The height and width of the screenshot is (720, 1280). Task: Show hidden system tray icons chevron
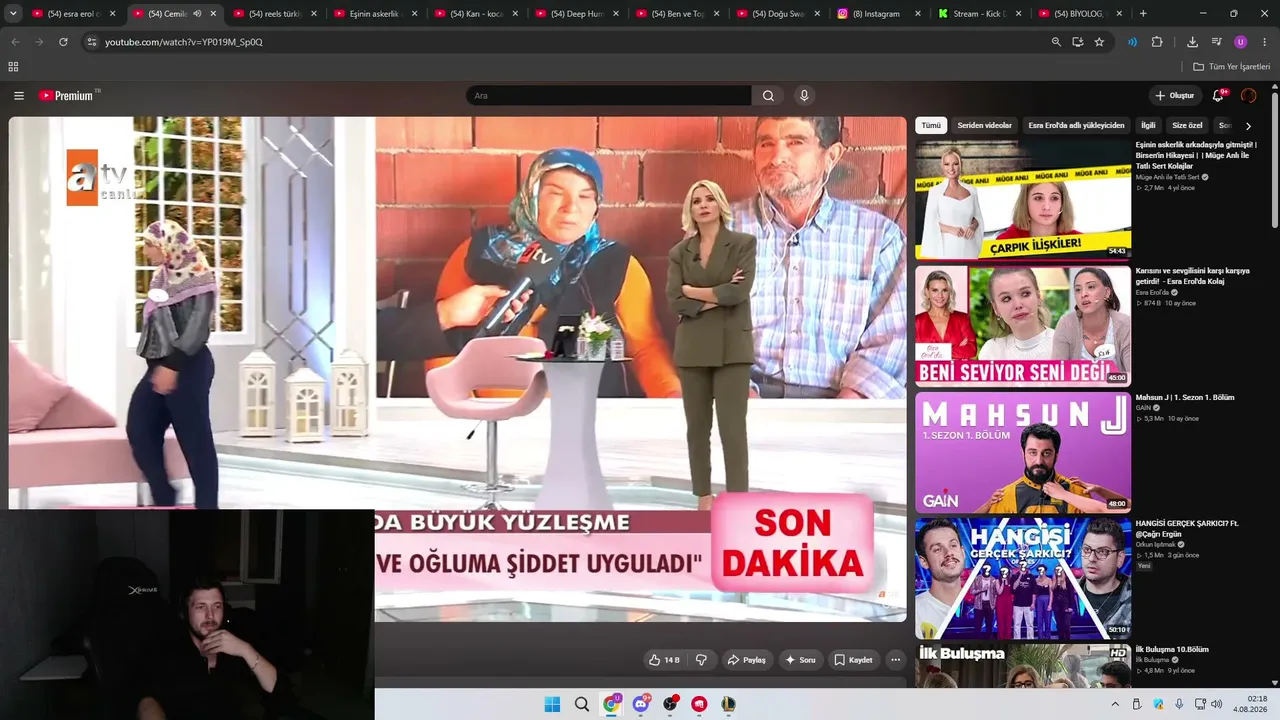click(1115, 704)
